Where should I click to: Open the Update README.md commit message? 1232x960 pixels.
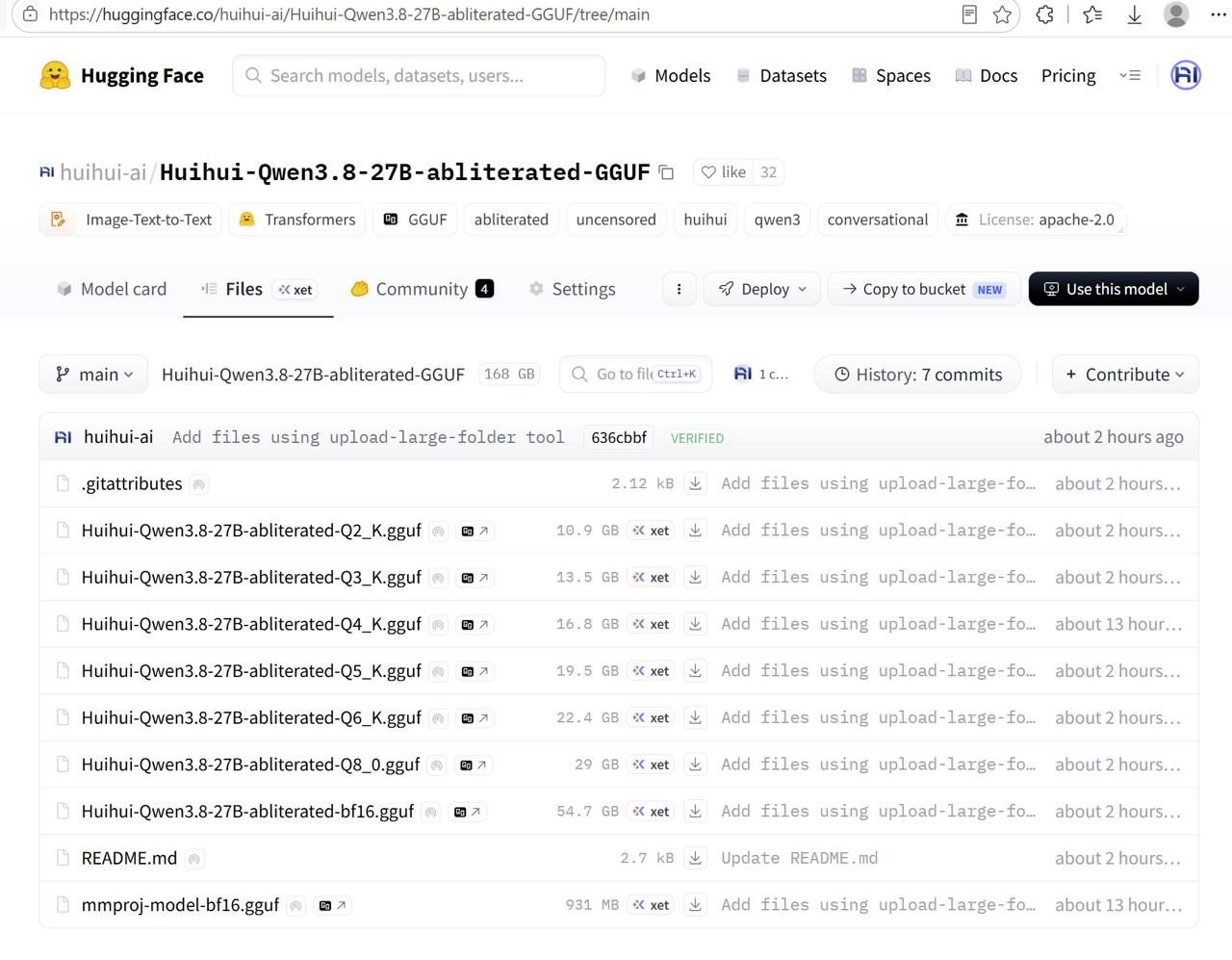click(x=799, y=858)
